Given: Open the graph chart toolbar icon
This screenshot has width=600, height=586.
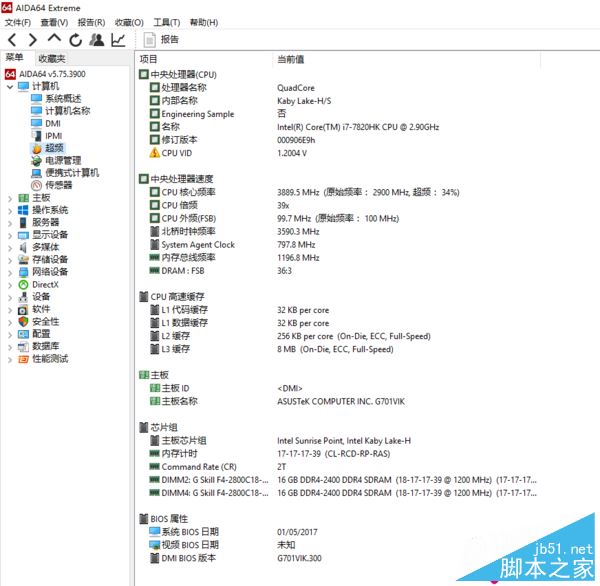Looking at the screenshot, I should pos(118,39).
